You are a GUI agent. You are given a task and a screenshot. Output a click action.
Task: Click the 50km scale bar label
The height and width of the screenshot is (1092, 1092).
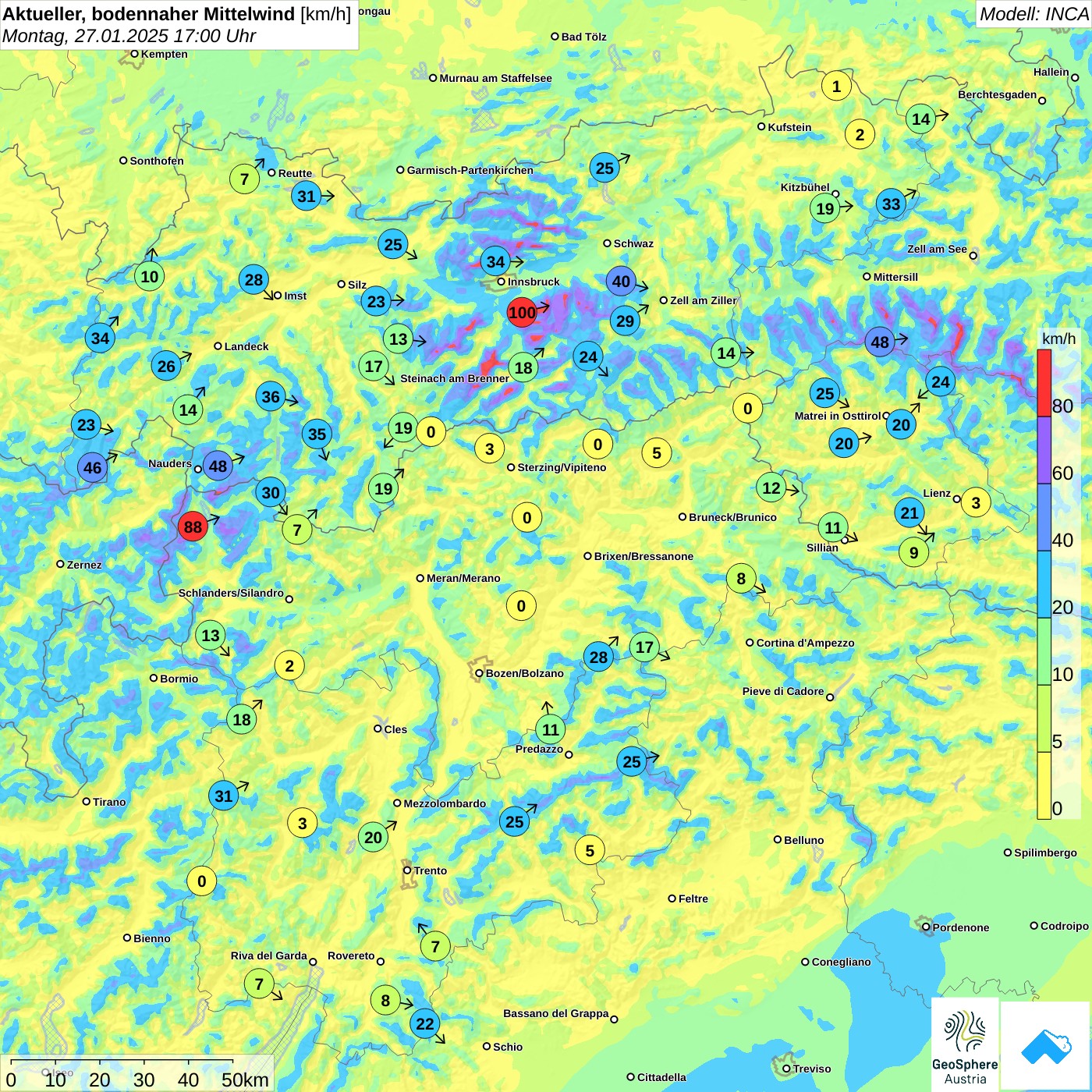(245, 1080)
